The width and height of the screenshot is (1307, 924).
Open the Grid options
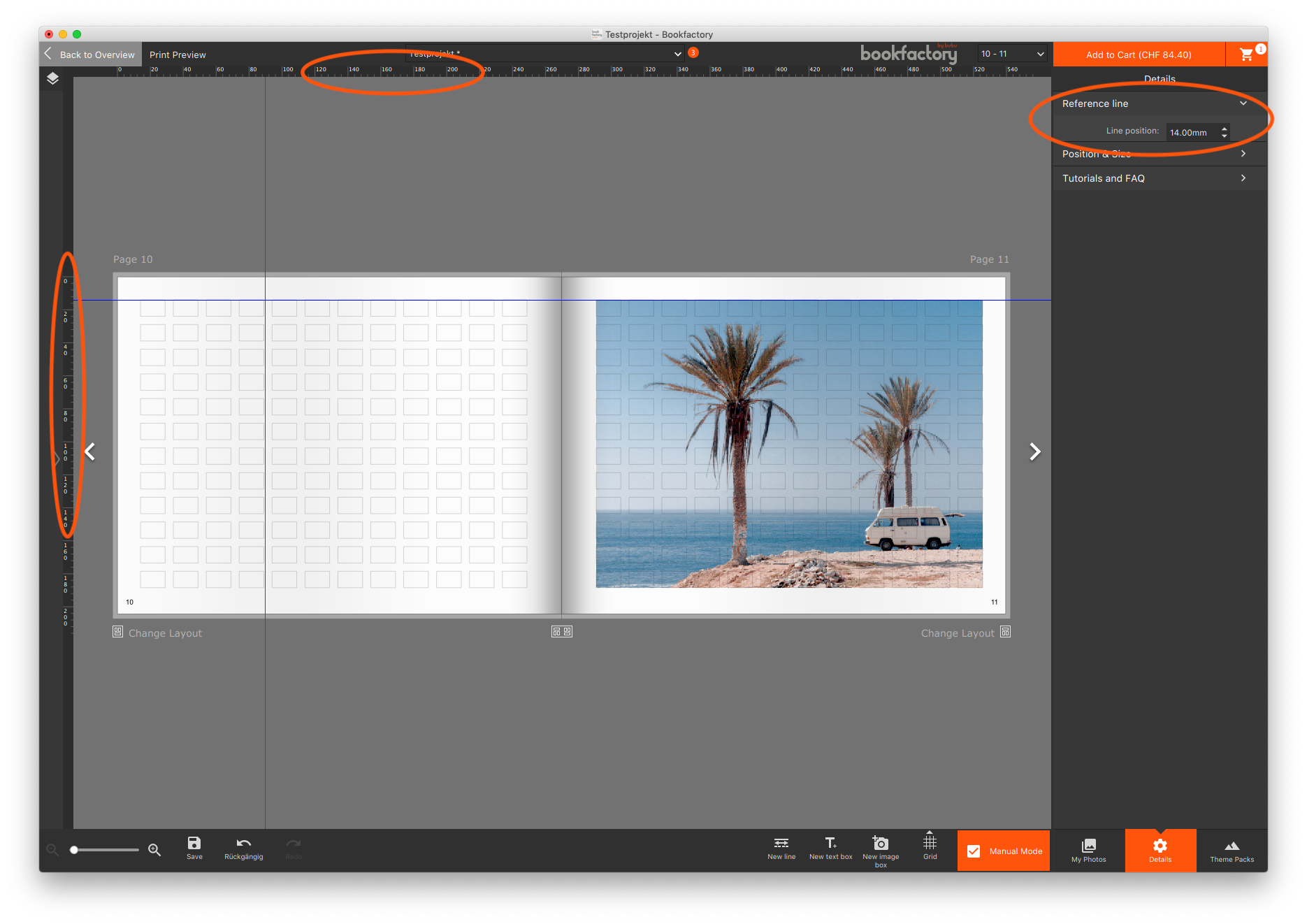tap(930, 846)
